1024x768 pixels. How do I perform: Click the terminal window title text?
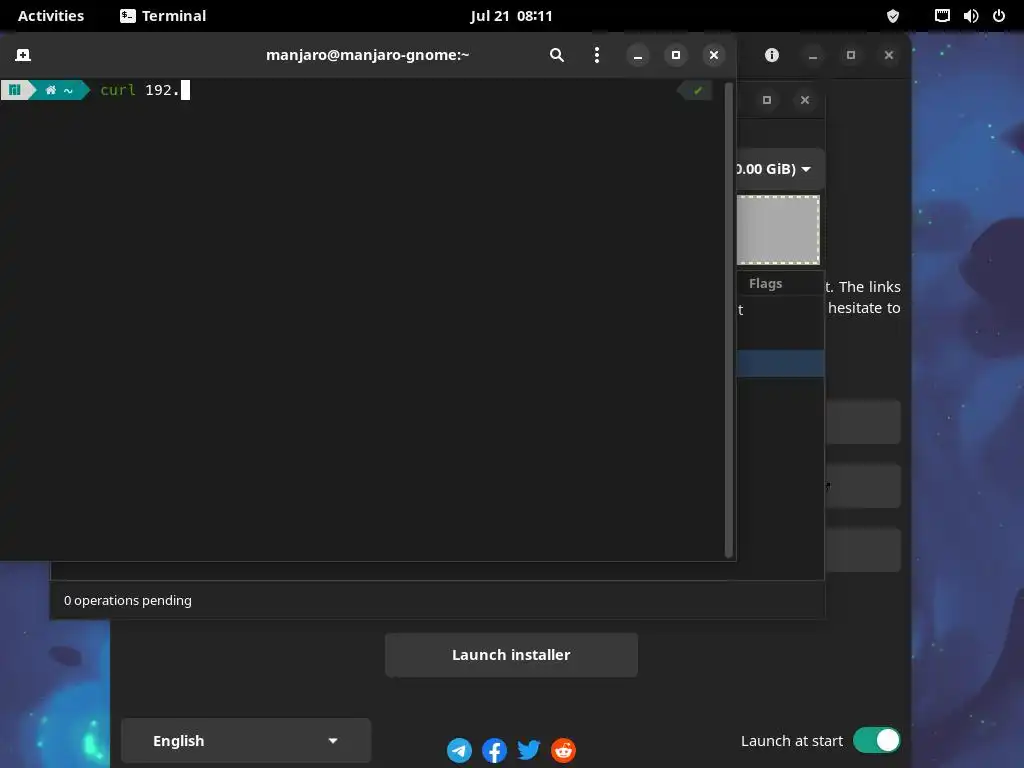[x=368, y=55]
